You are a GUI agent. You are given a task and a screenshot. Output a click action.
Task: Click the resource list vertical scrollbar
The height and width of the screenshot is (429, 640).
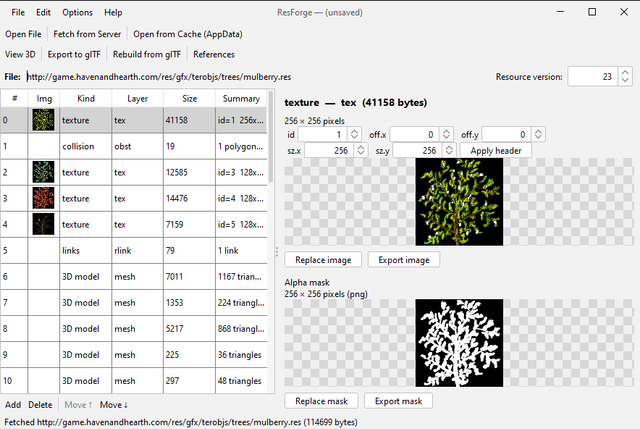coord(271,137)
